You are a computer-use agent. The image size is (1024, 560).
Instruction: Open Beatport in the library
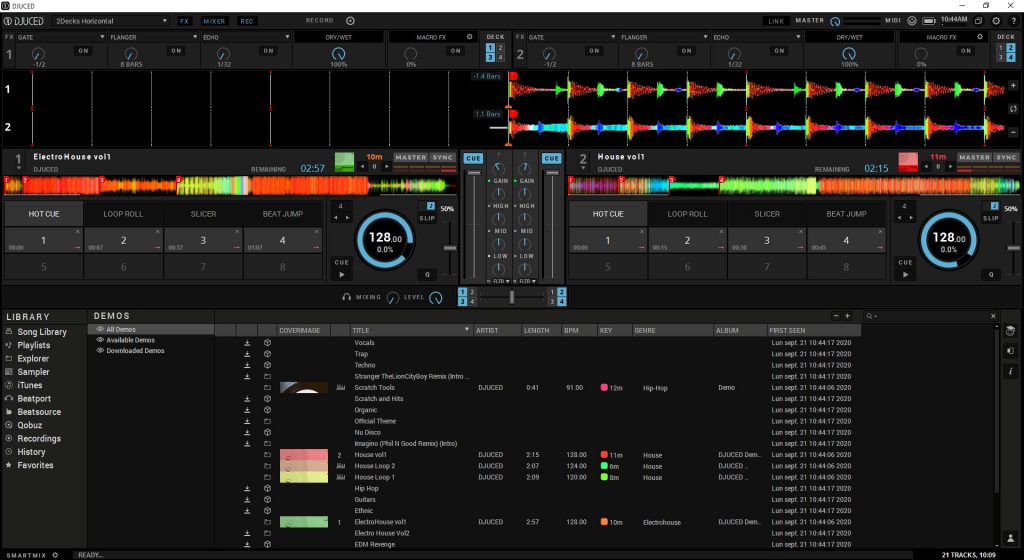(34, 398)
